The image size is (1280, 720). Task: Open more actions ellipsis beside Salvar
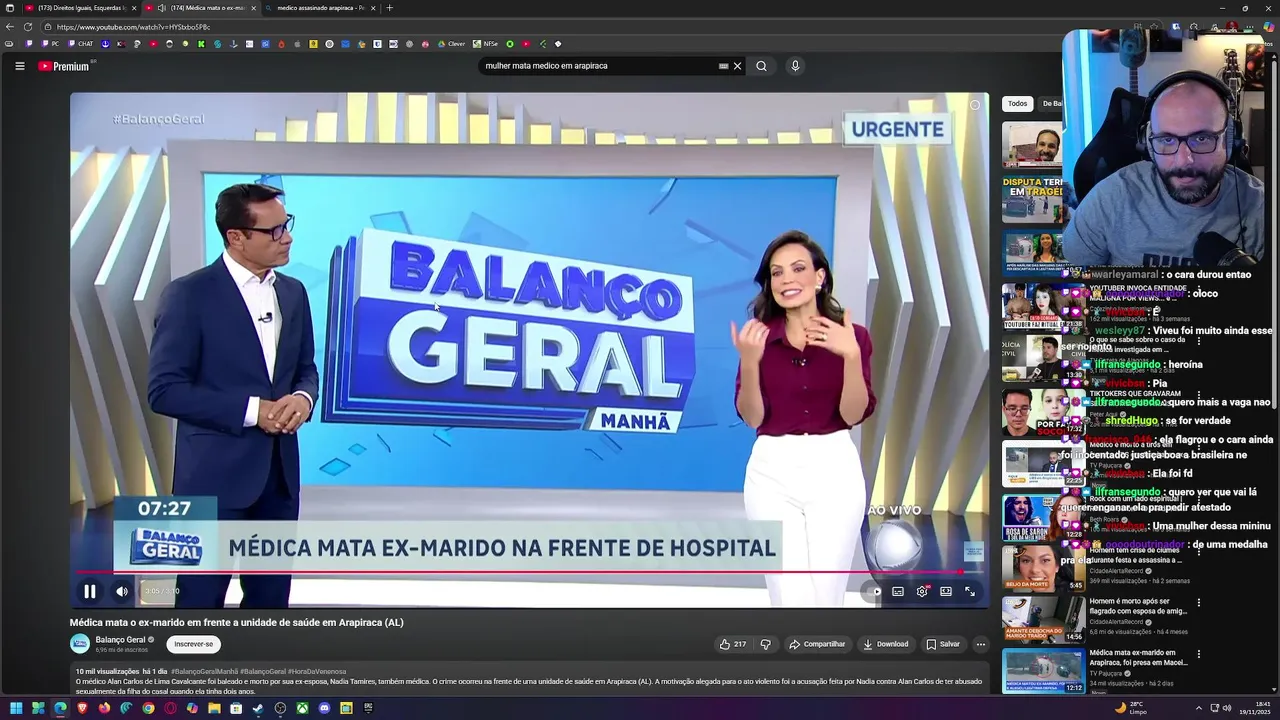click(981, 644)
